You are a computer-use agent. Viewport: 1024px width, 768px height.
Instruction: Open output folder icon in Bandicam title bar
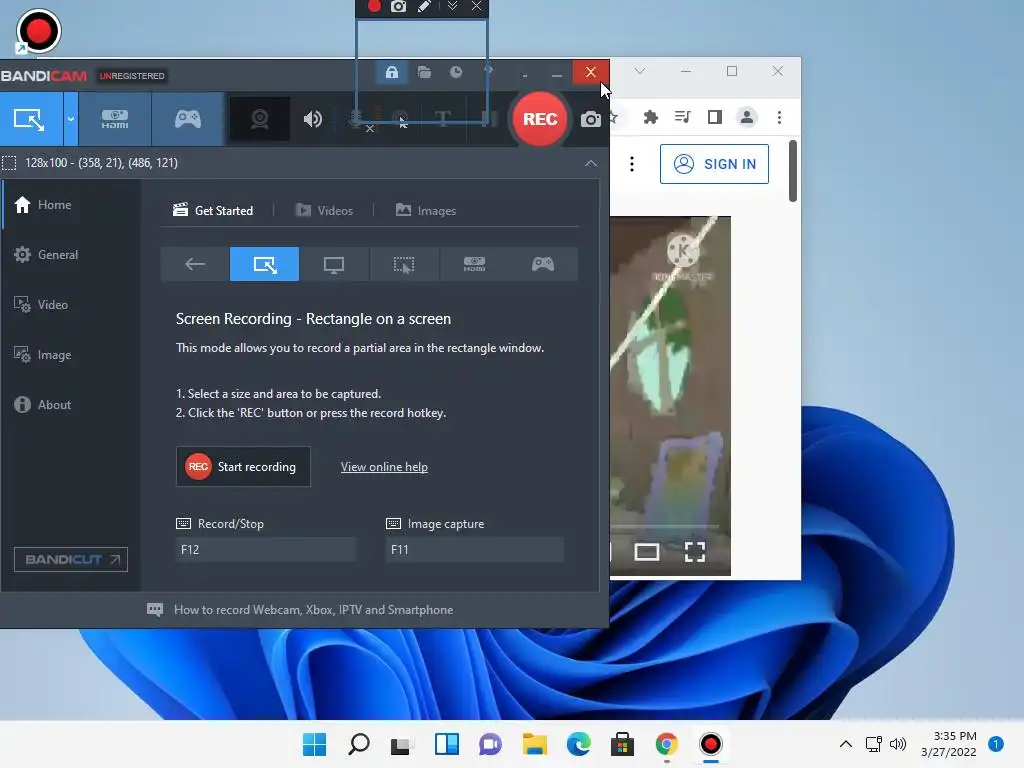(424, 72)
